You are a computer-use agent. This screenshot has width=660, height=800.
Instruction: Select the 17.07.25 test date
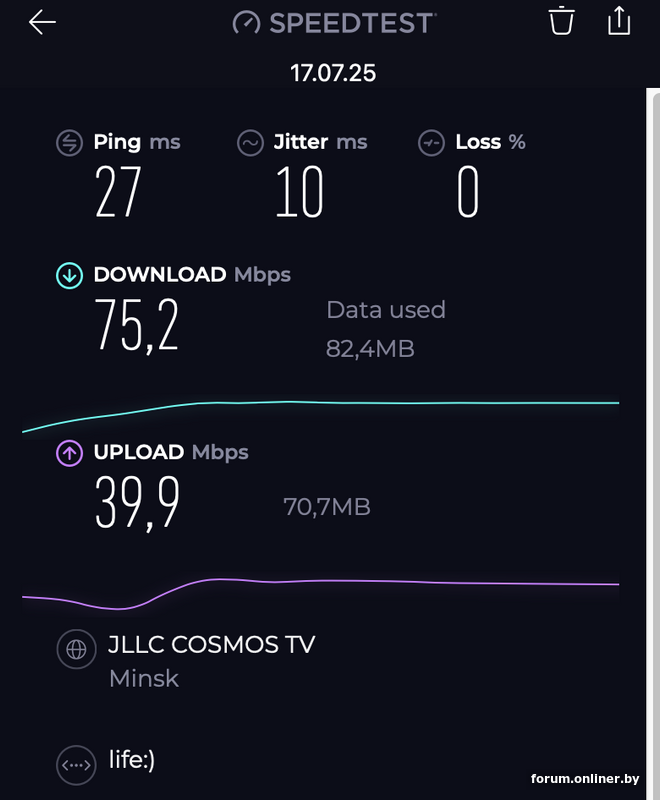point(333,73)
